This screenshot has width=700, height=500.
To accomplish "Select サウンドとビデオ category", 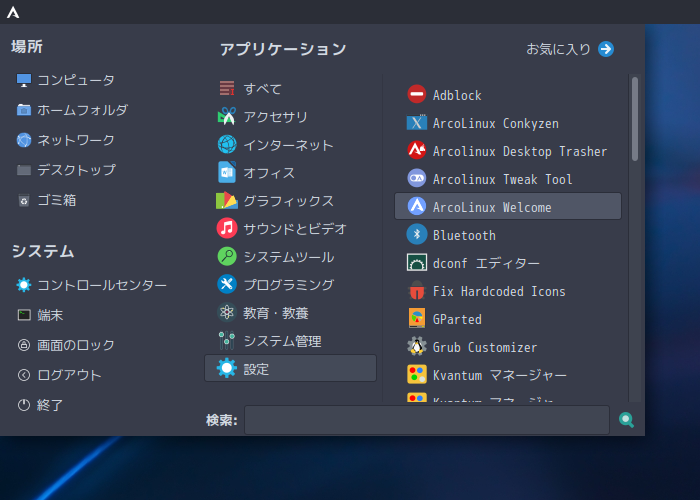I will pos(290,229).
